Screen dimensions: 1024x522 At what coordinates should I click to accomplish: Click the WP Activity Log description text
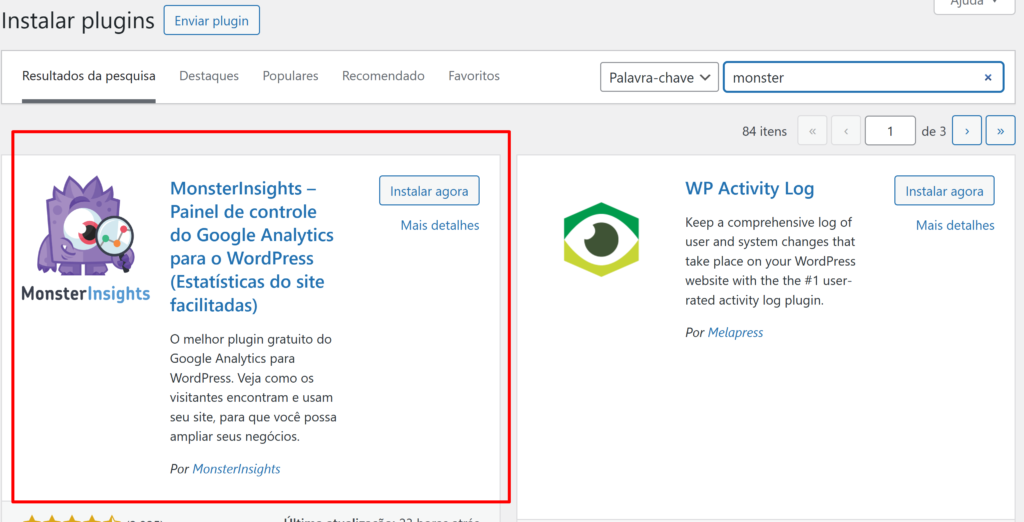click(770, 261)
